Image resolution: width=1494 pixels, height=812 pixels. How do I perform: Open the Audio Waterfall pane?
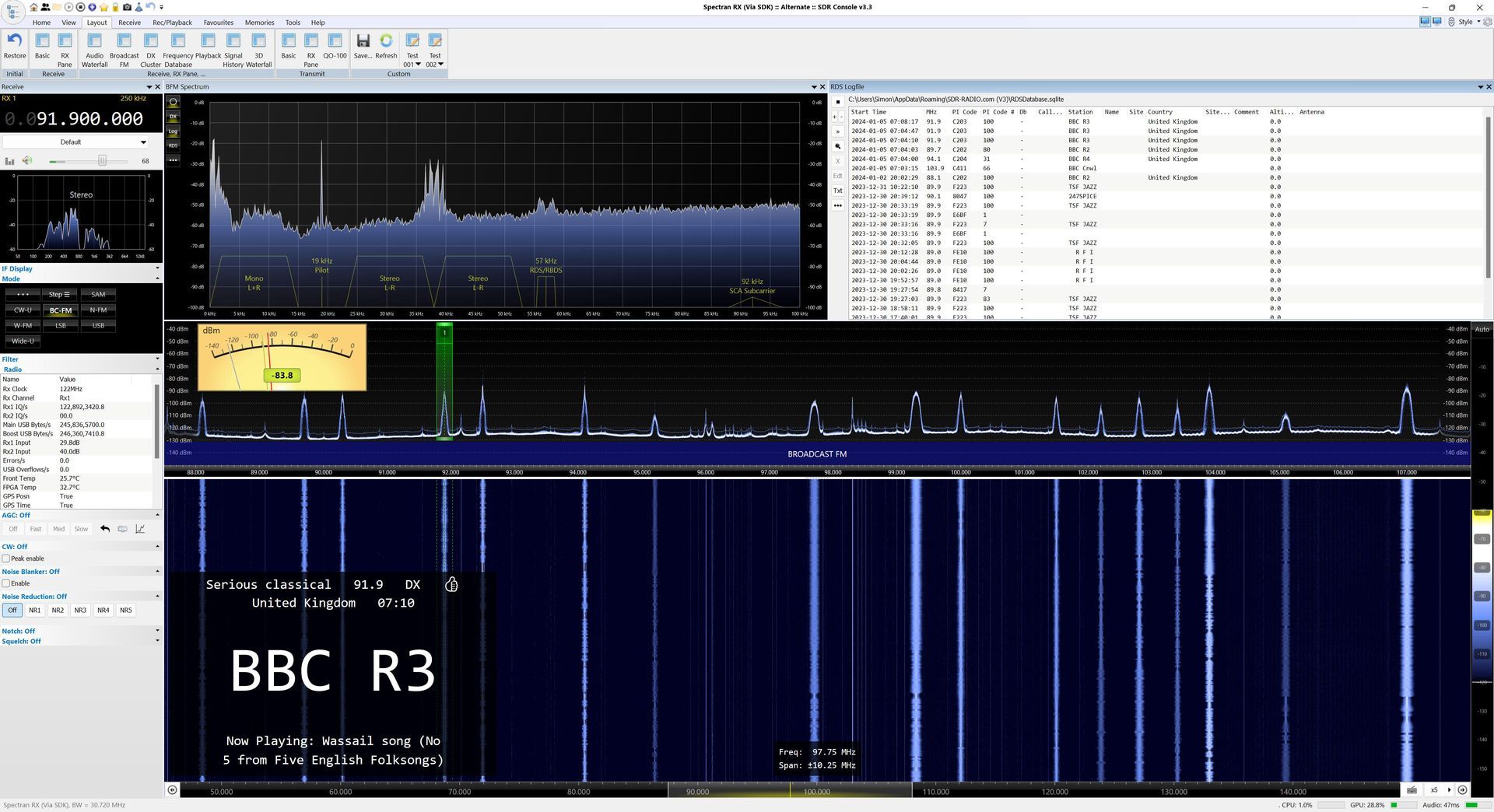coord(94,45)
